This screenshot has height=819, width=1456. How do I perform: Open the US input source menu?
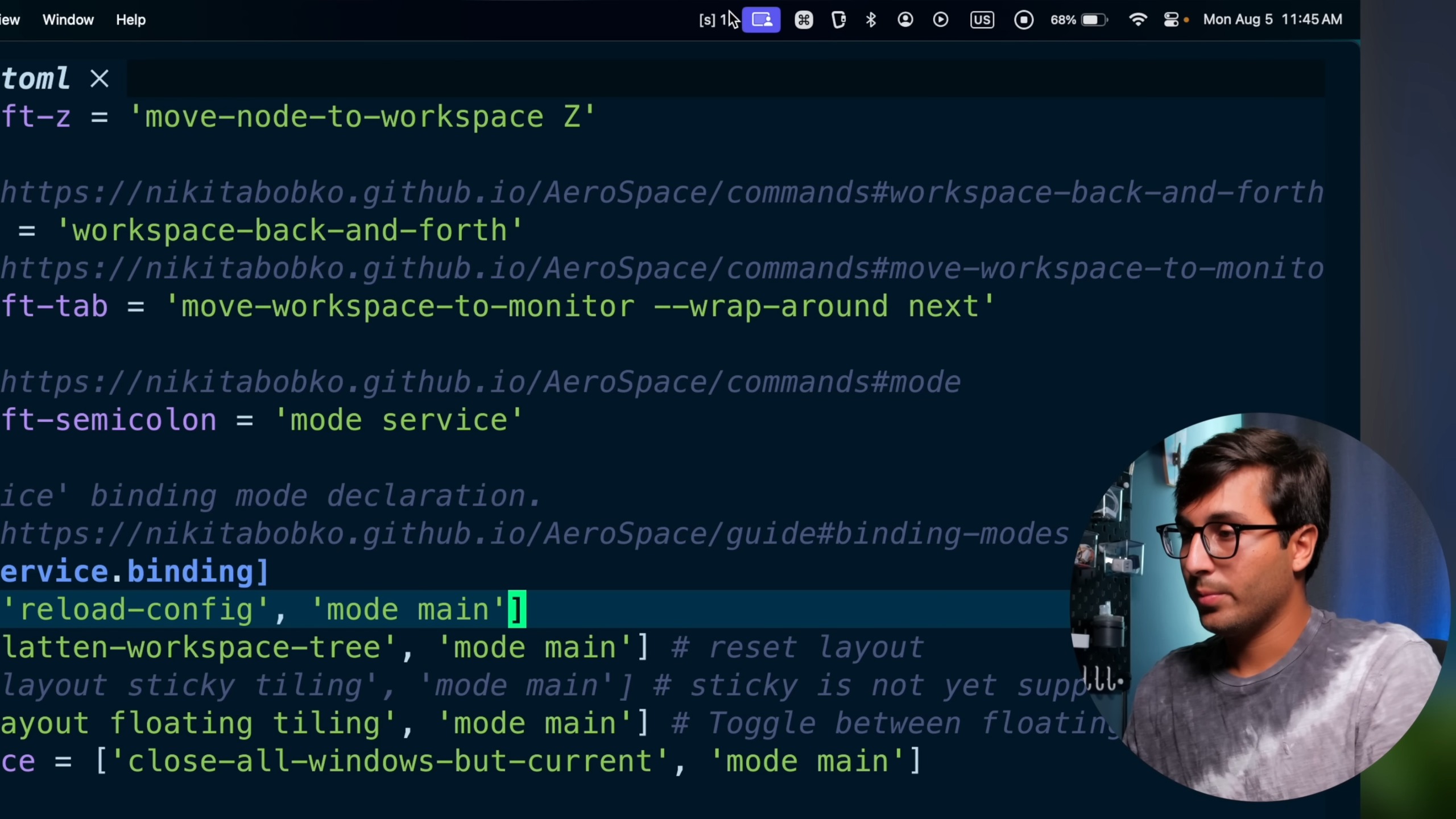coord(982,20)
